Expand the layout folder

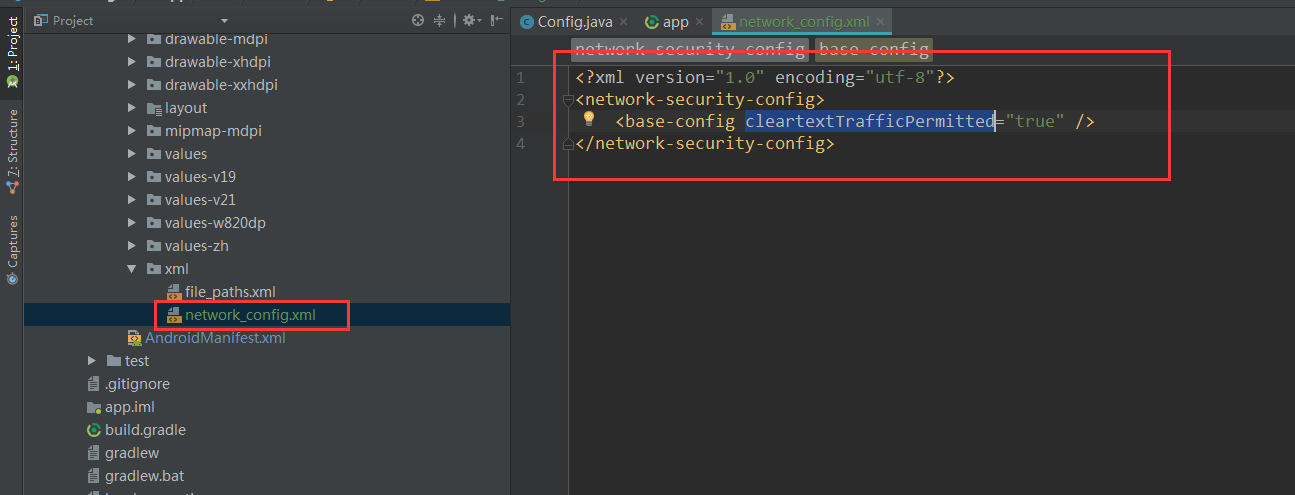pos(132,108)
